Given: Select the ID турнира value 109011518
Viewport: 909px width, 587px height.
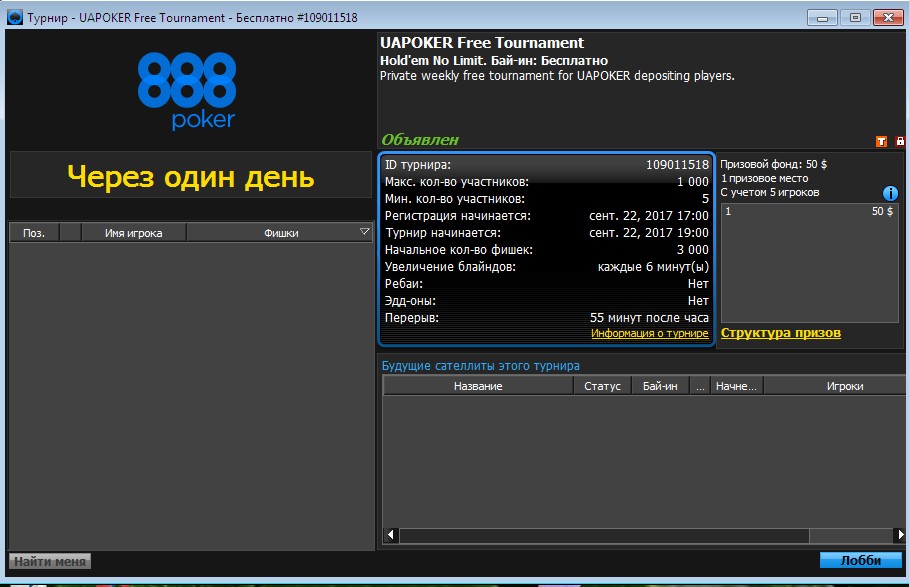Looking at the screenshot, I should click(x=677, y=165).
